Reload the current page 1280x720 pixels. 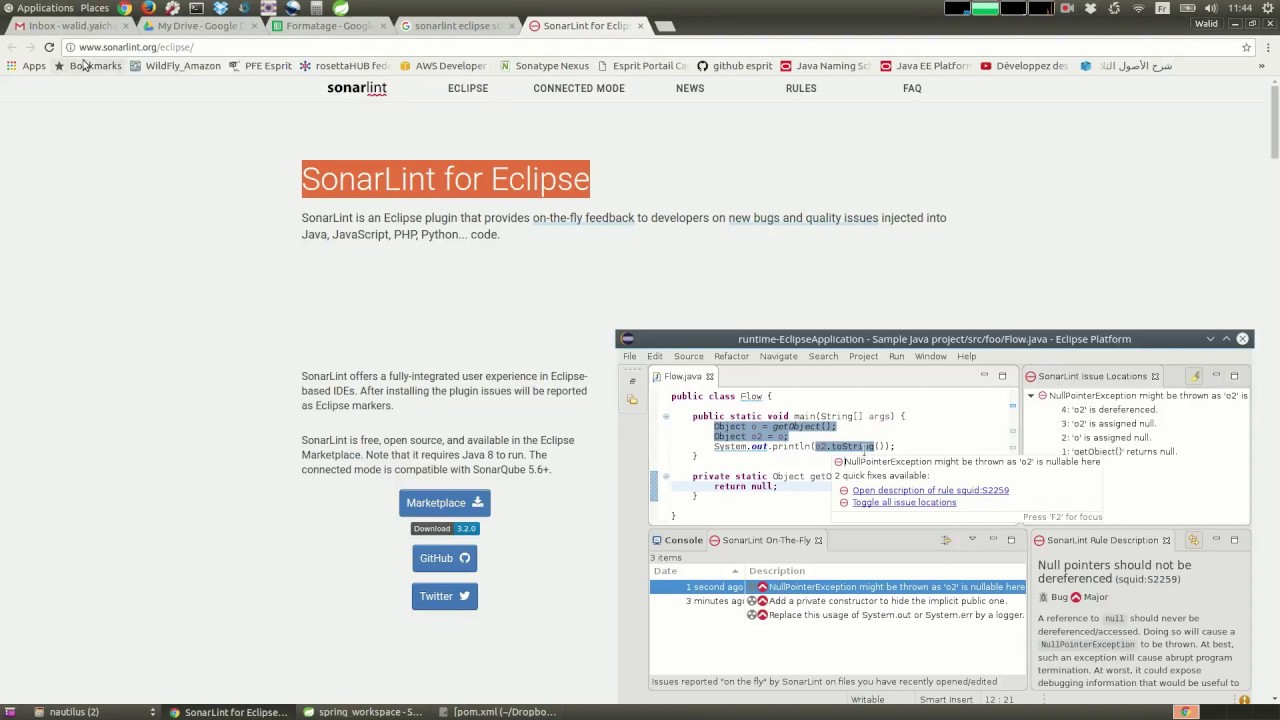[x=49, y=47]
